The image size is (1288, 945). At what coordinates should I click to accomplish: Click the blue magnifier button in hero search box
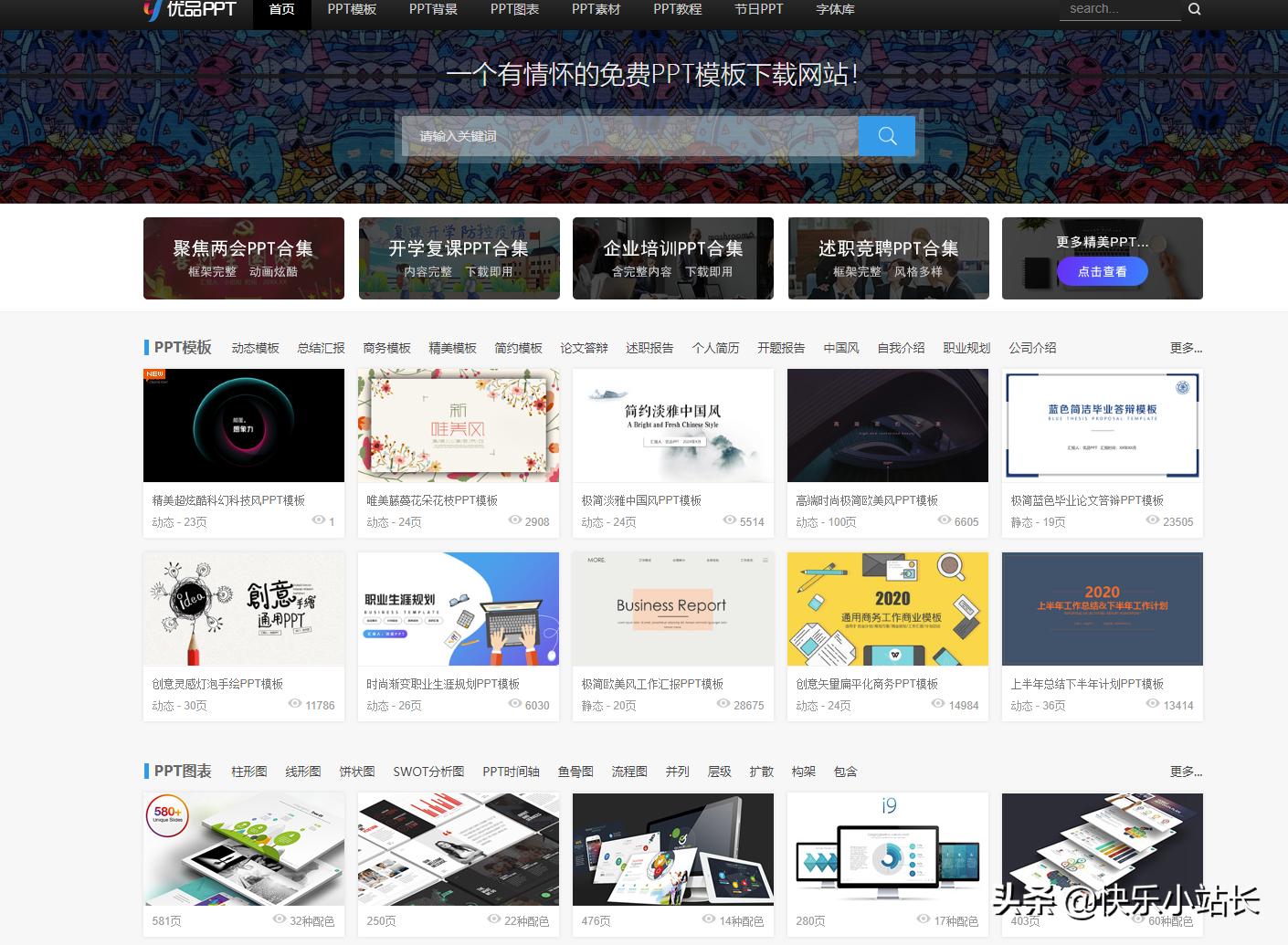(886, 135)
